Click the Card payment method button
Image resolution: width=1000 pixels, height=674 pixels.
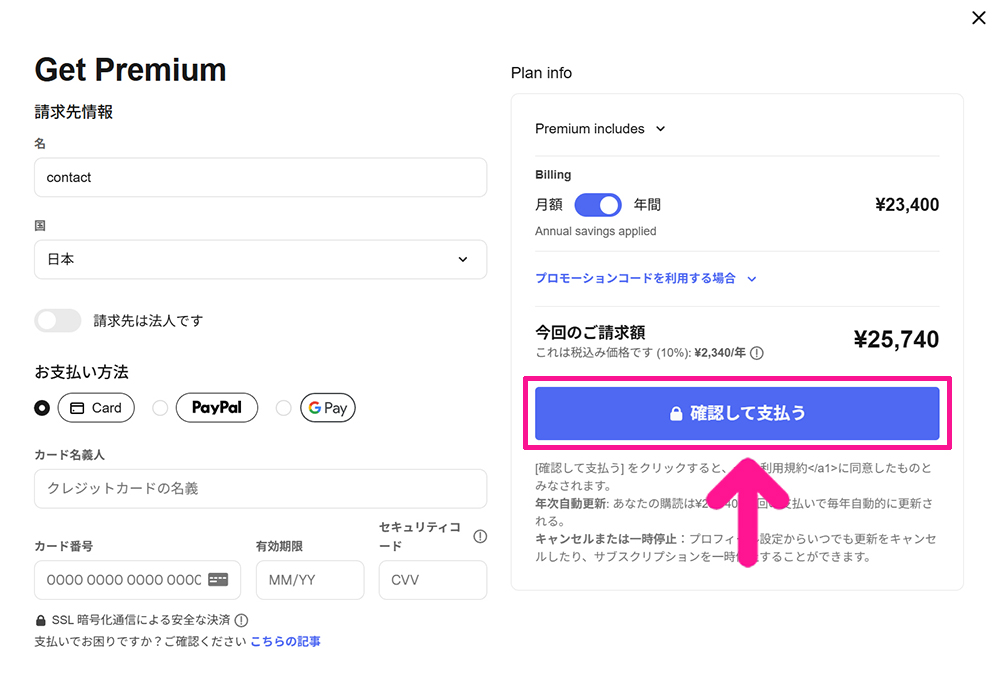96,407
